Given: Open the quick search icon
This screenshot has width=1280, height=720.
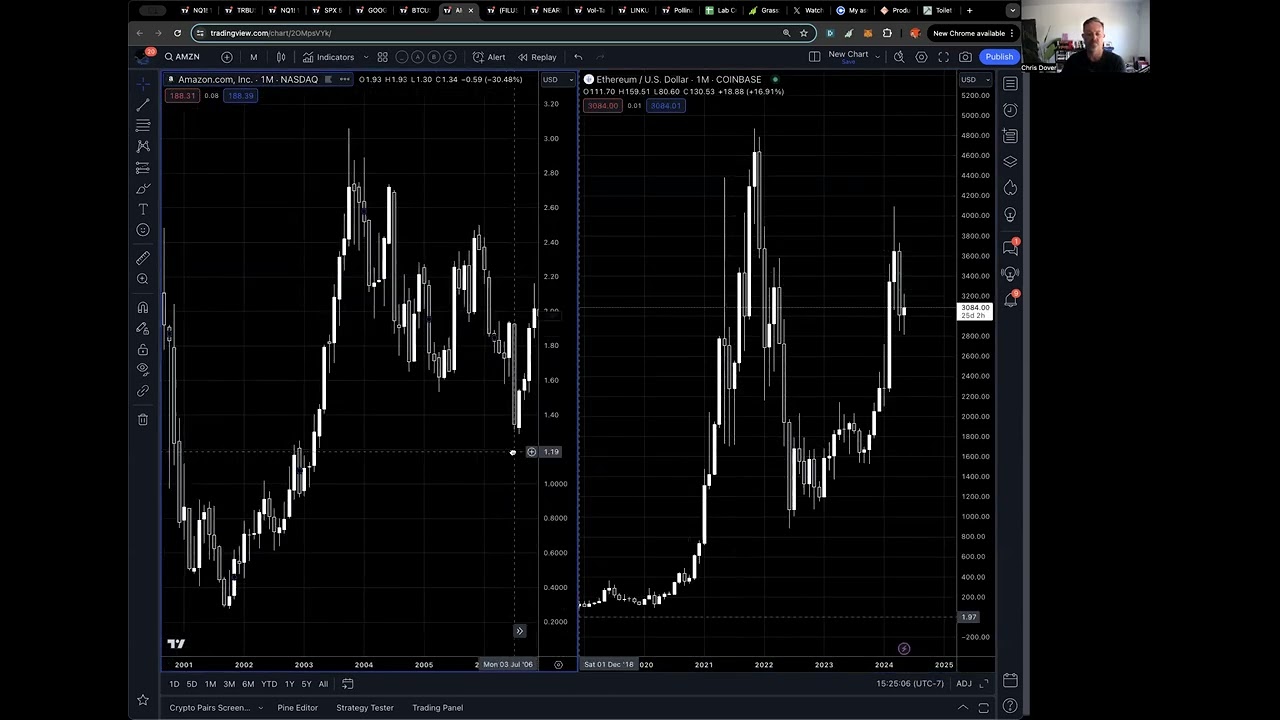Looking at the screenshot, I should tap(899, 57).
